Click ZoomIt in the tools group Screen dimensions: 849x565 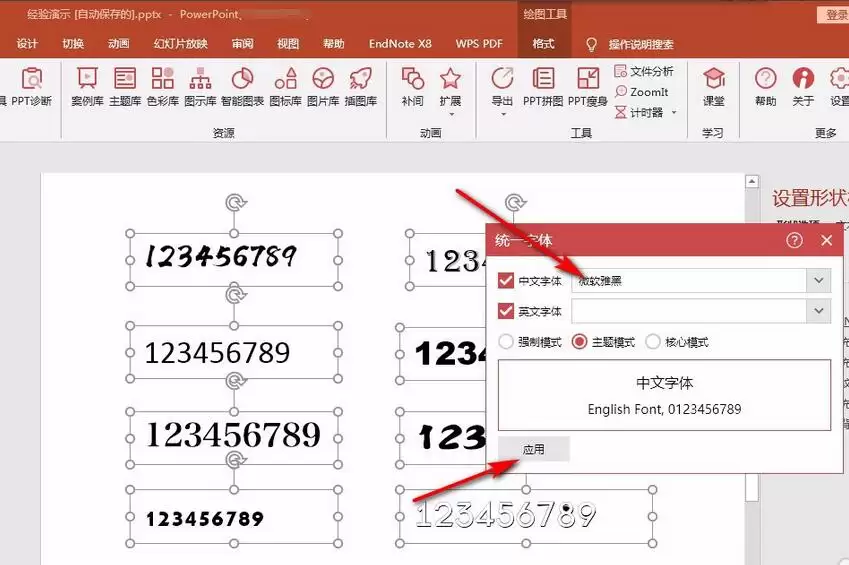(642, 92)
